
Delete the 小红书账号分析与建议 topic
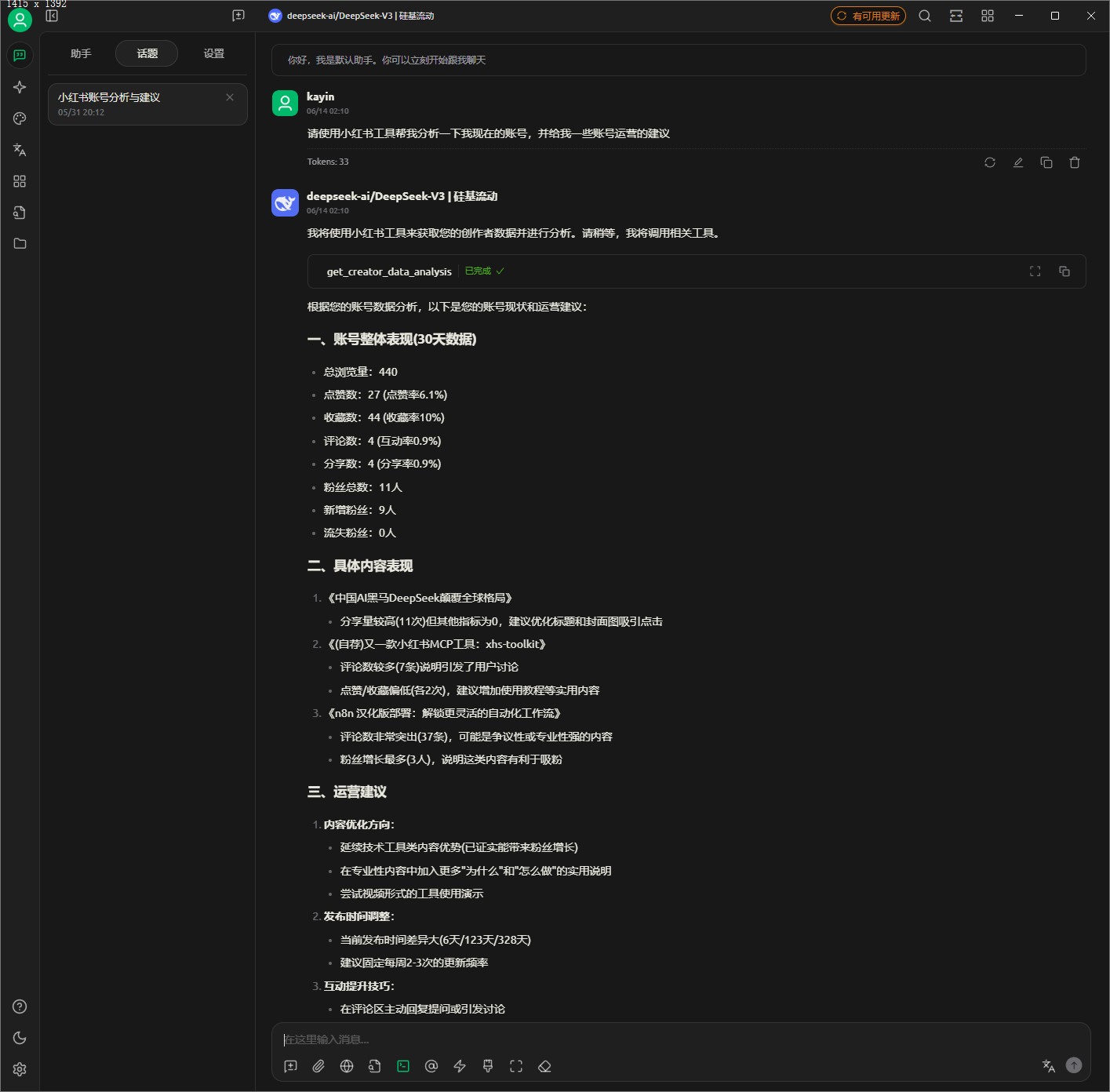230,97
